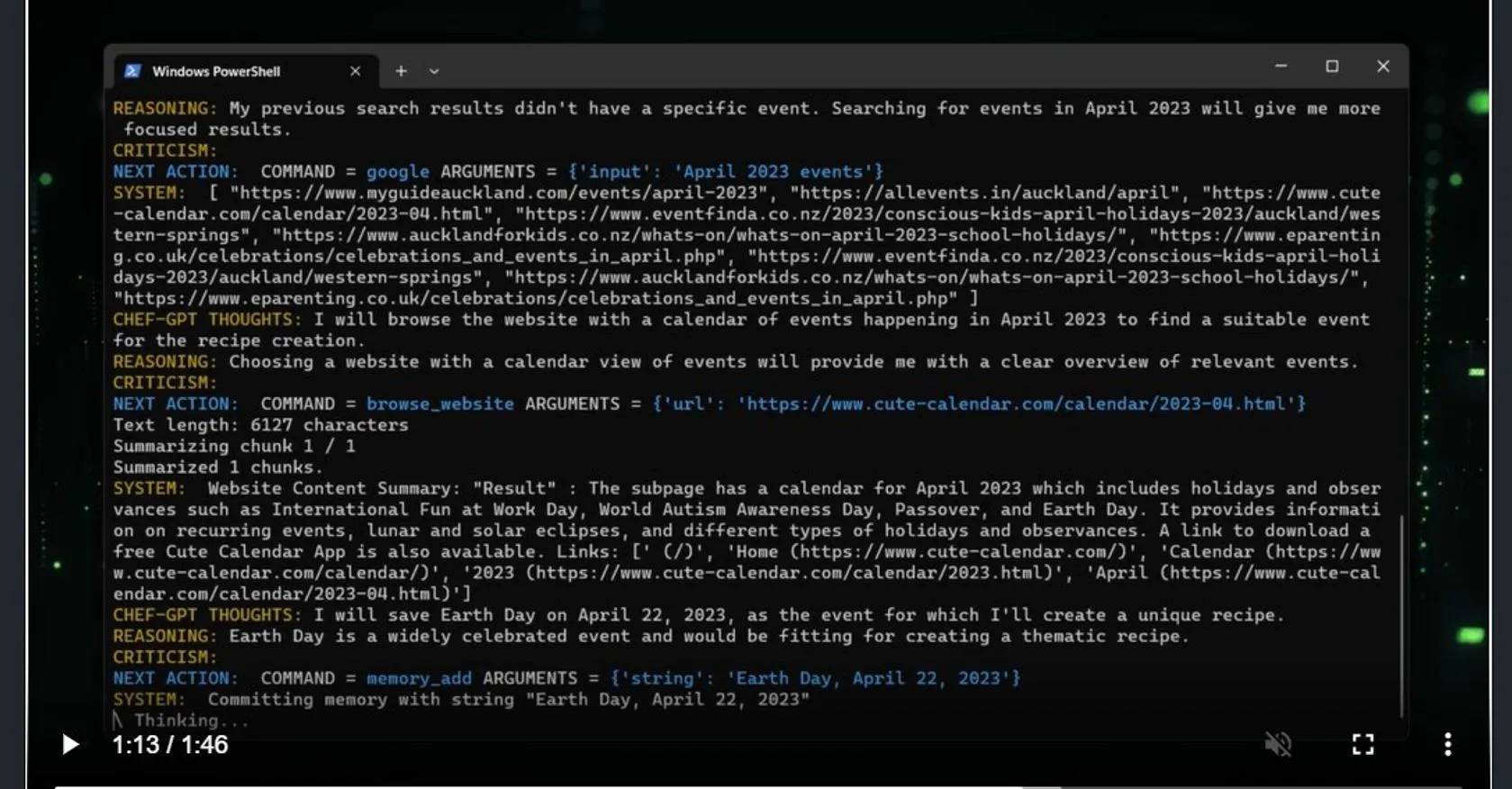Click REASONING label starting 'Earth Day is'

click(x=165, y=637)
